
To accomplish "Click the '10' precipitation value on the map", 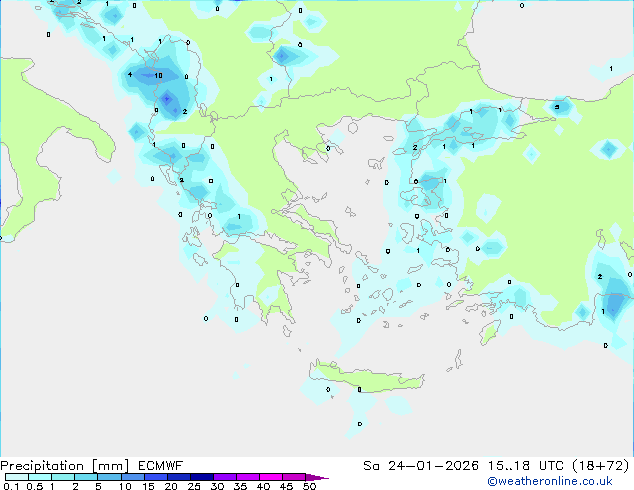I will (158, 76).
